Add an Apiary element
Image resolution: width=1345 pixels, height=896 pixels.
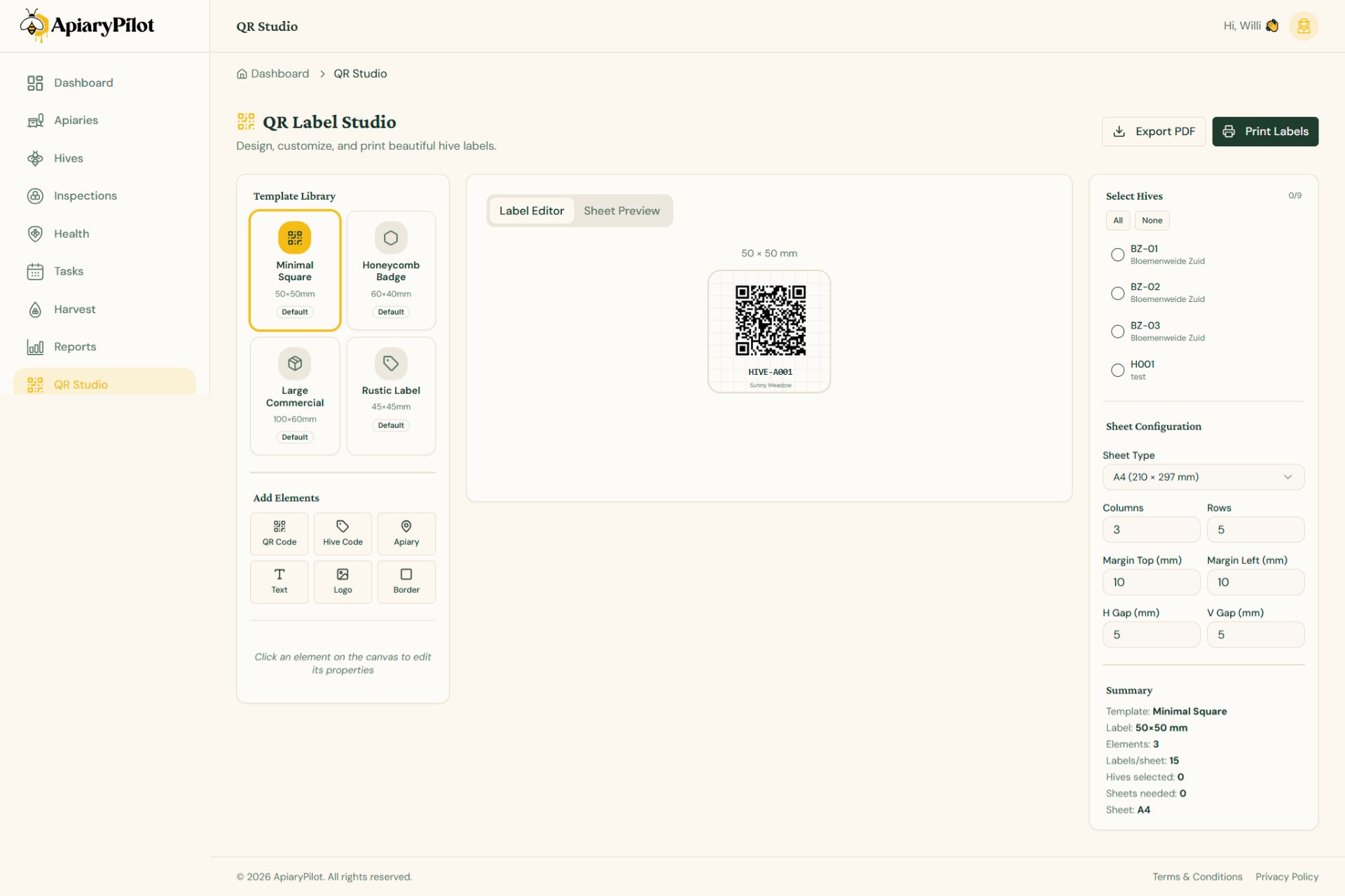coord(406,534)
